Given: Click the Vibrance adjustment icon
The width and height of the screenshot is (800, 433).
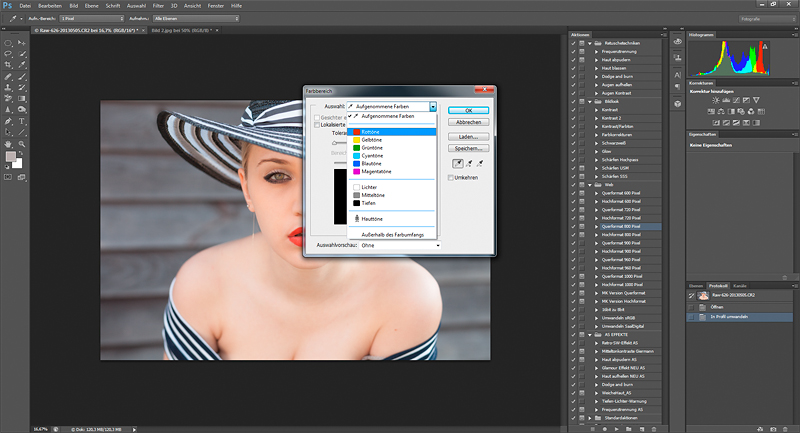Looking at the screenshot, I should click(756, 100).
